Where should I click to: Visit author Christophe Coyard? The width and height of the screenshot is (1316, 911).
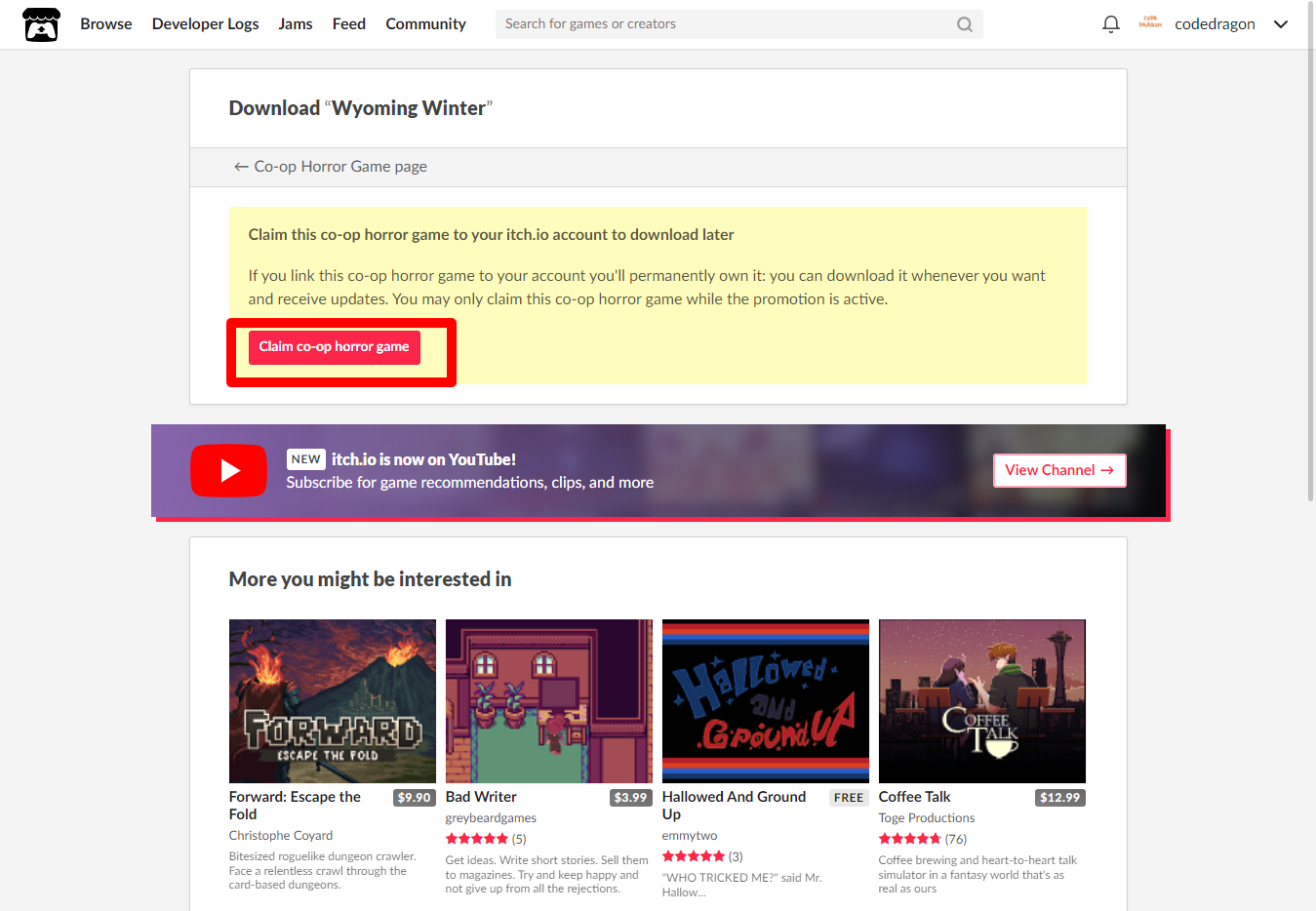[281, 836]
